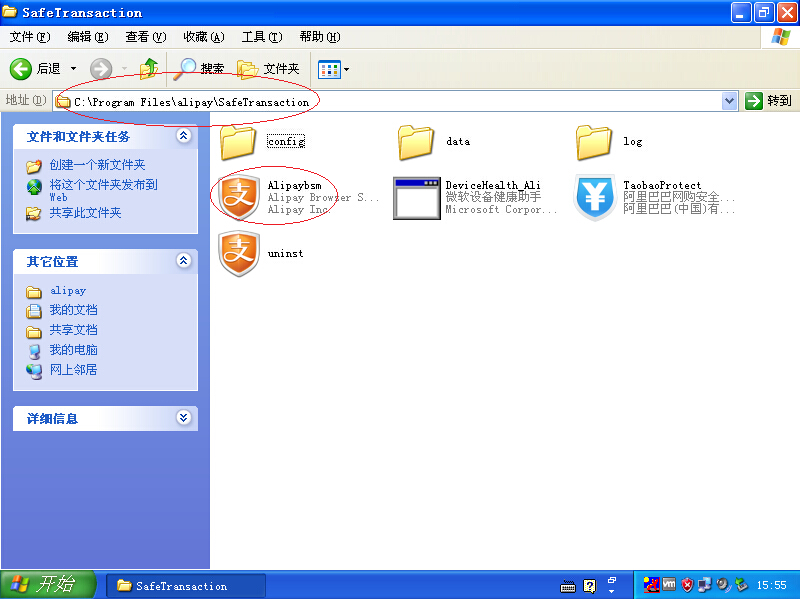Viewport: 800px width, 599px height.
Task: Select the data folder
Action: [x=417, y=141]
